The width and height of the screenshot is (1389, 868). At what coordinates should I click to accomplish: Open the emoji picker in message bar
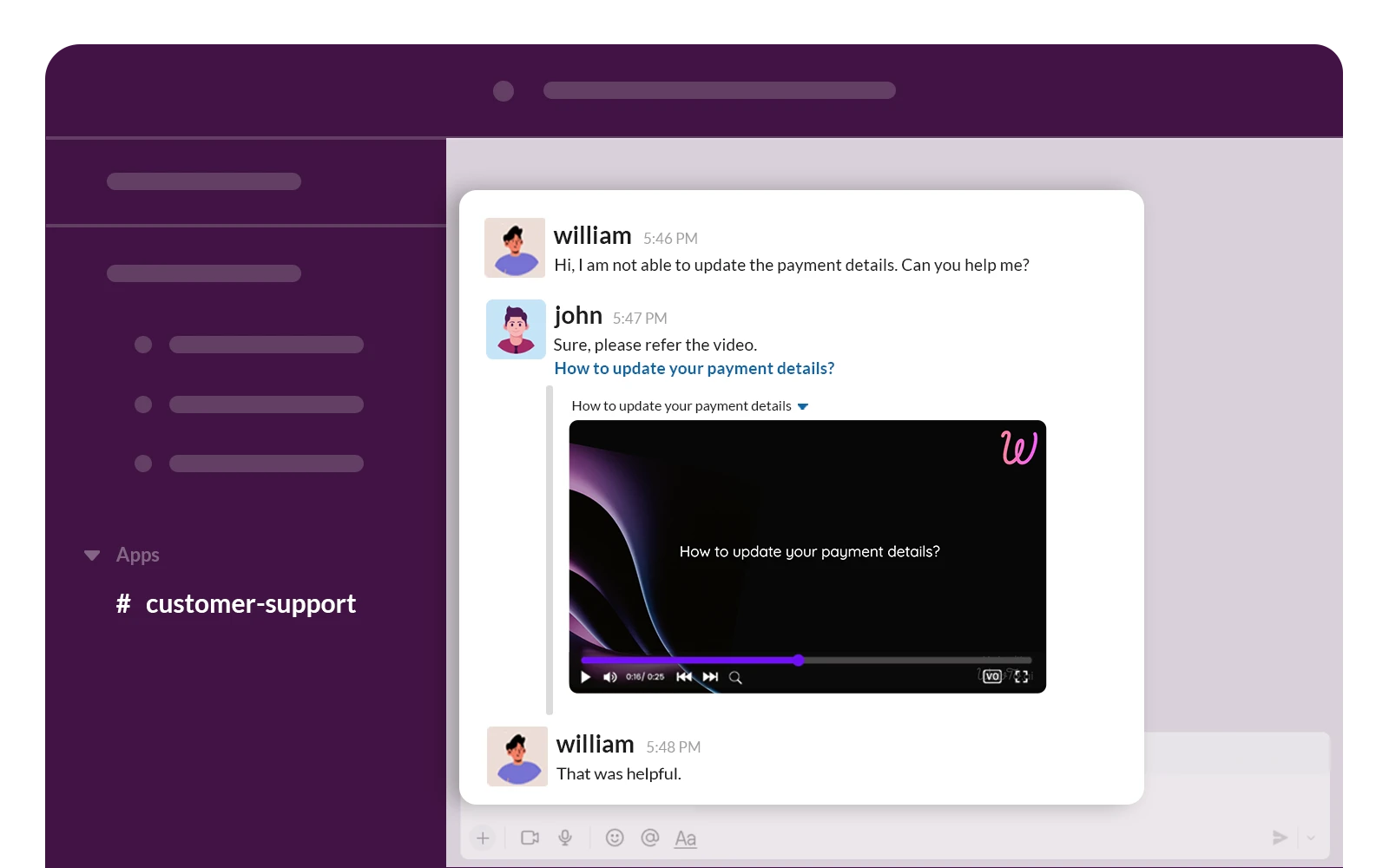615,838
